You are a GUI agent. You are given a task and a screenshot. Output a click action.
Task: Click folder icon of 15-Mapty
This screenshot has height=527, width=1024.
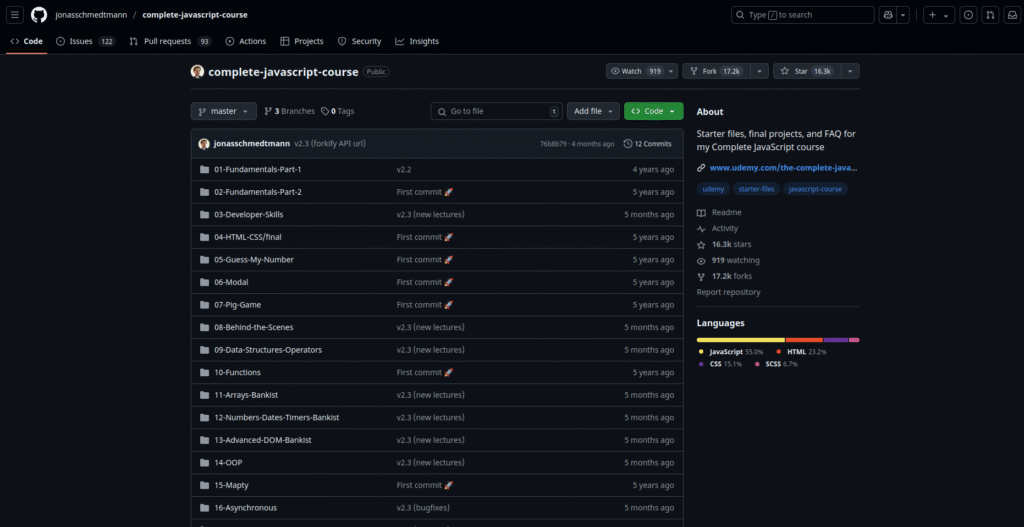[204, 485]
